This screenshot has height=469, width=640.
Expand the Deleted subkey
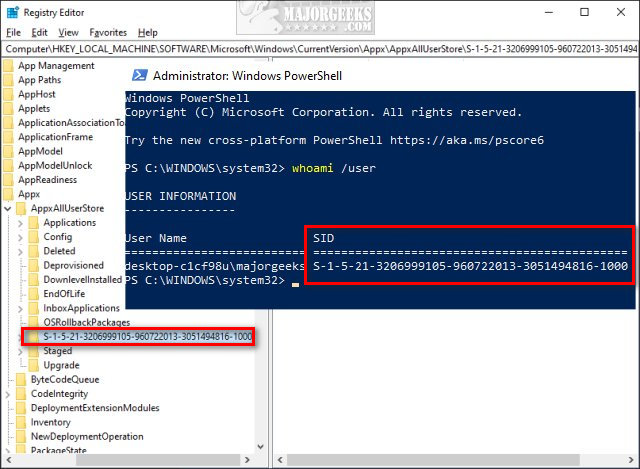tap(20, 252)
